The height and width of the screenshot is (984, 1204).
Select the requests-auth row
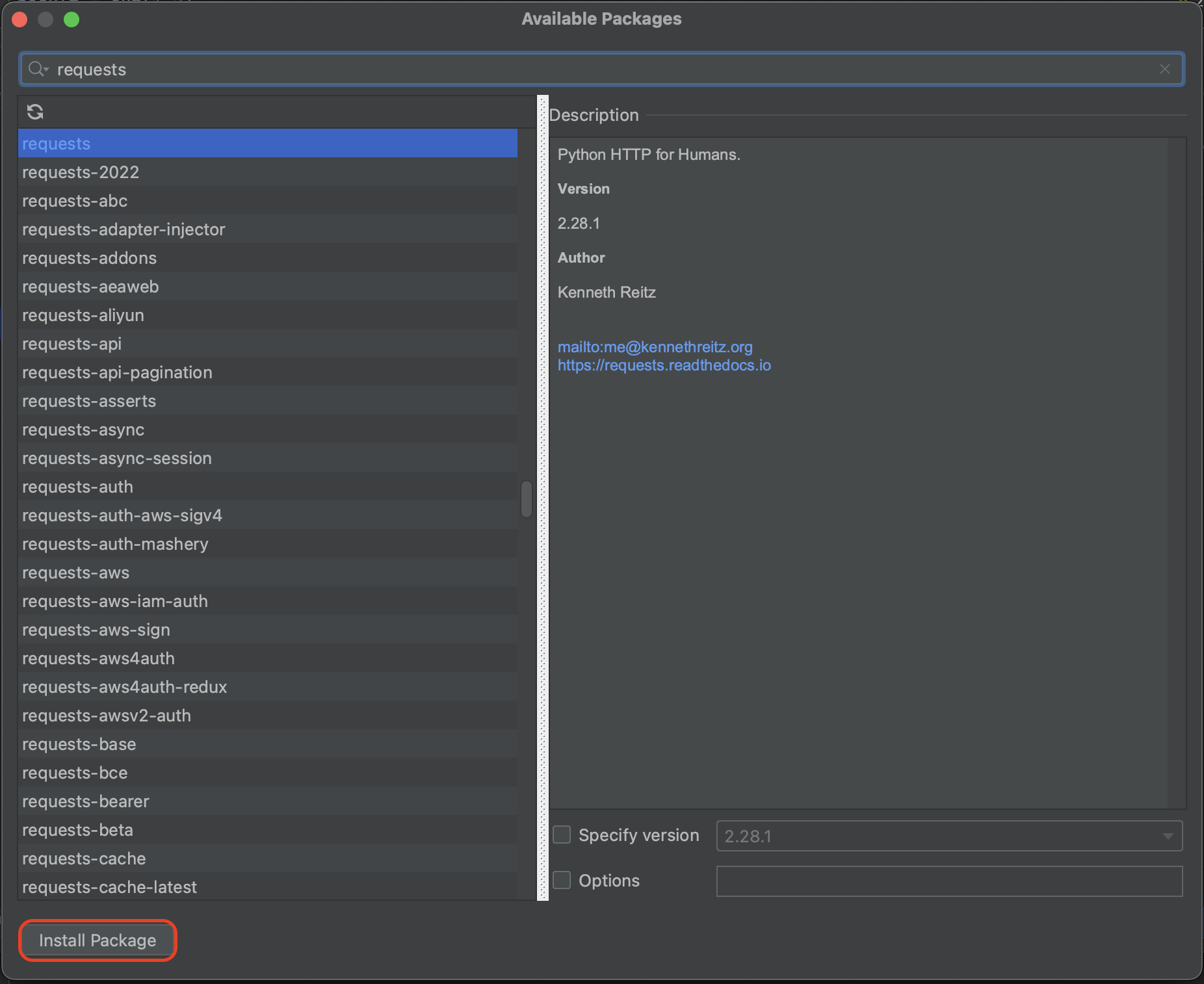[x=268, y=487]
